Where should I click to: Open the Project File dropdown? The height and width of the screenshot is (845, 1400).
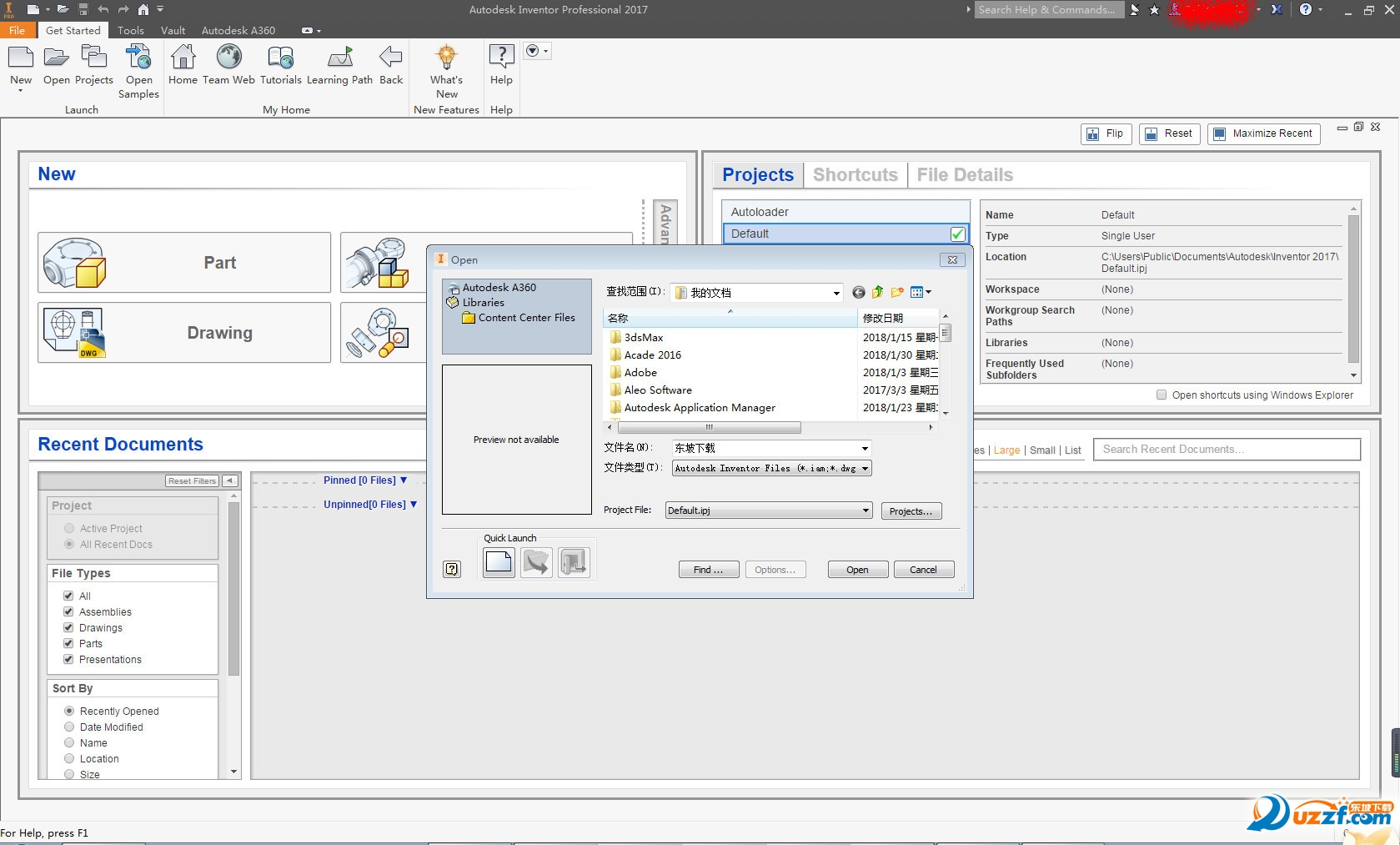point(866,511)
